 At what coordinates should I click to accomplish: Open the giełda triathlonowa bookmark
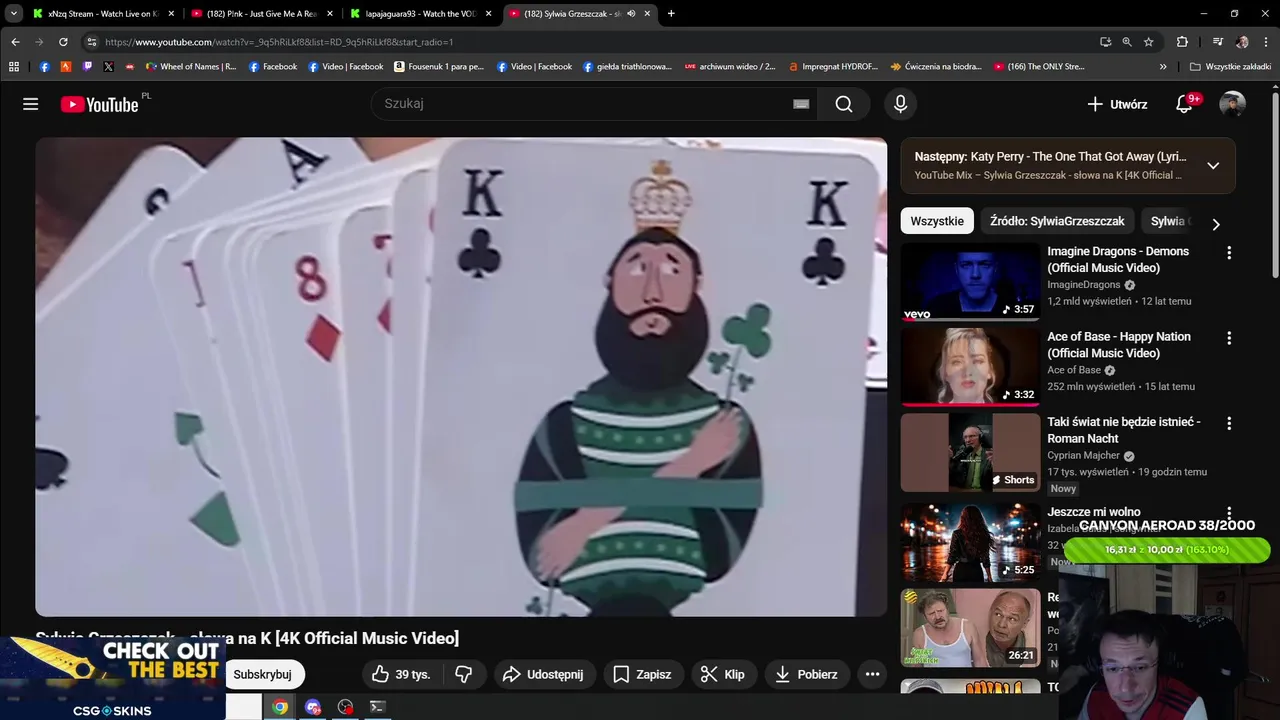[627, 67]
